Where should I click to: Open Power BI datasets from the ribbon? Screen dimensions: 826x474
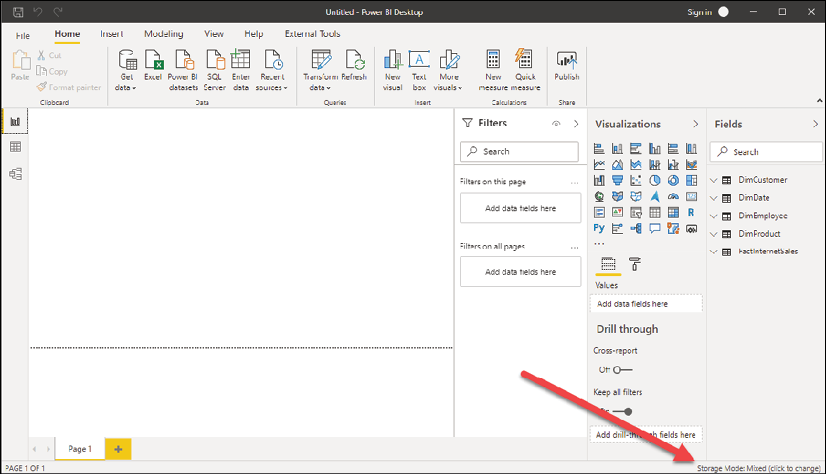tap(183, 71)
